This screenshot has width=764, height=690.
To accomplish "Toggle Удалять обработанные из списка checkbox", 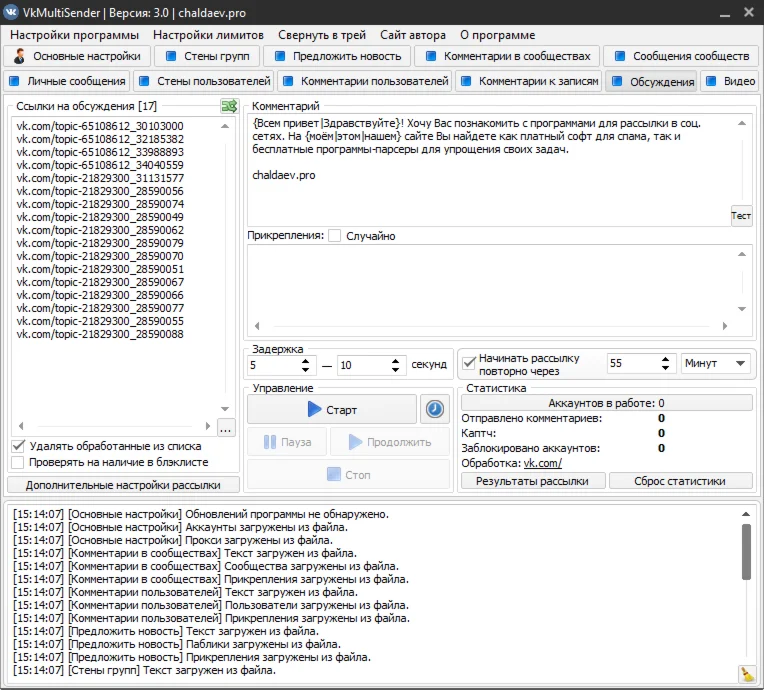I will pos(18,446).
